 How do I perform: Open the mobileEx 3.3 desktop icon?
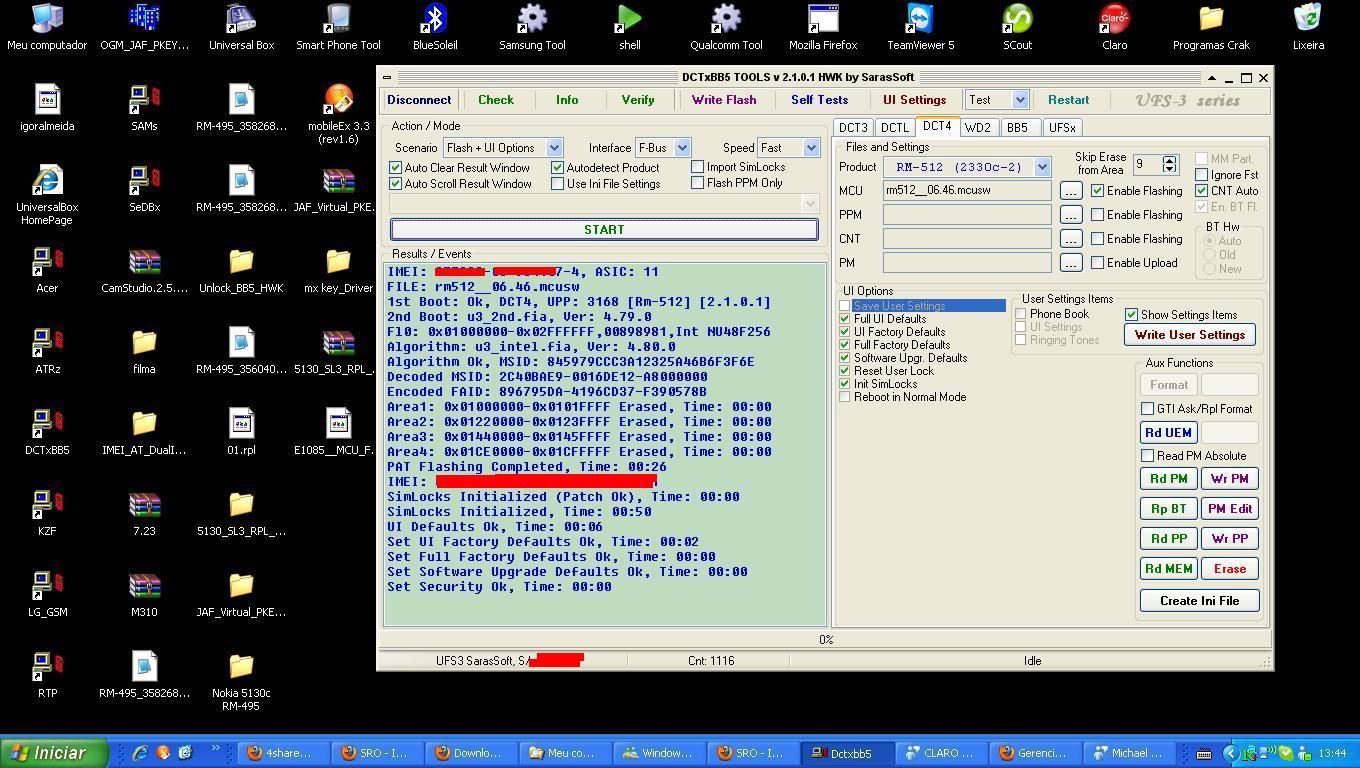pos(338,114)
